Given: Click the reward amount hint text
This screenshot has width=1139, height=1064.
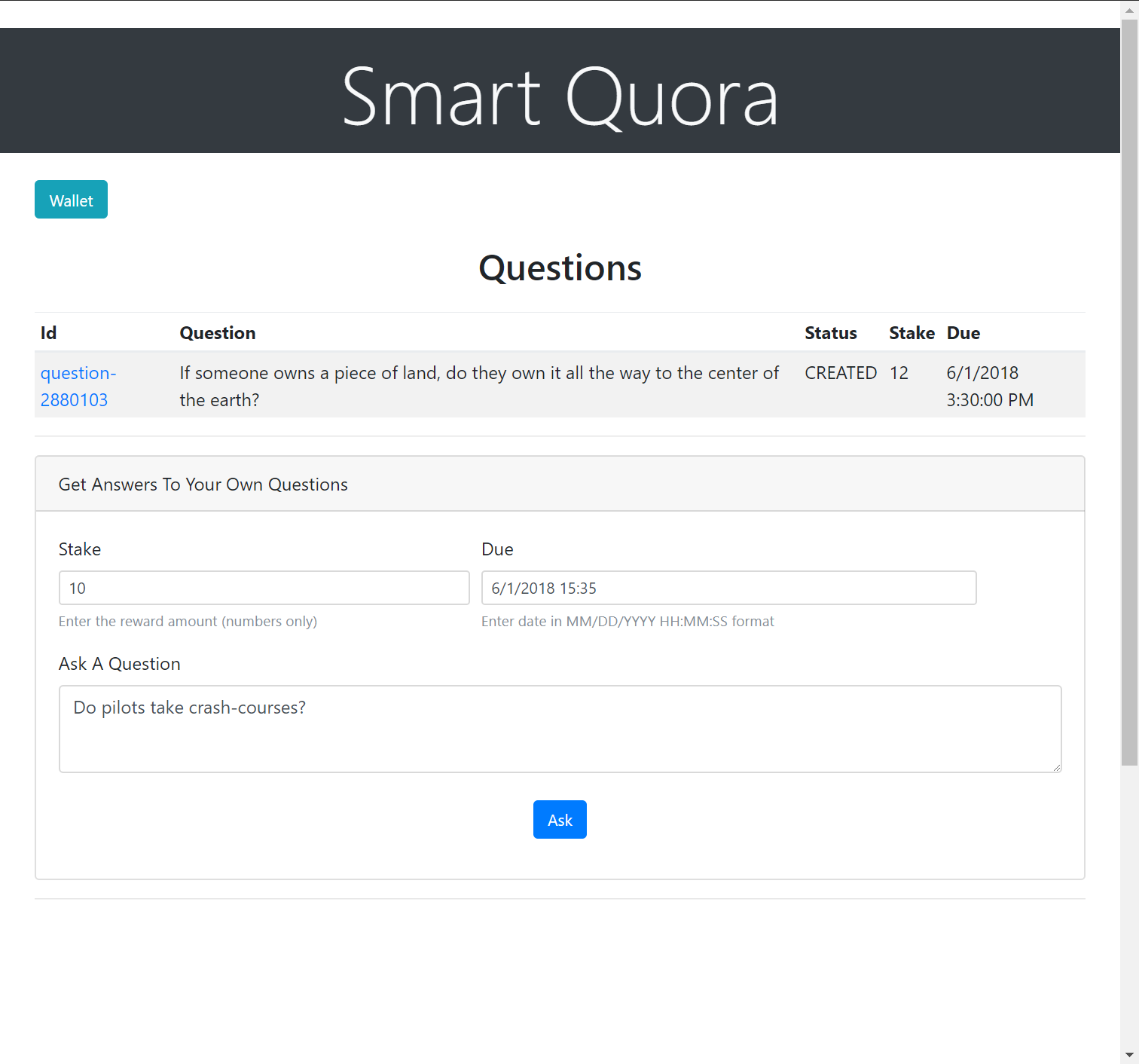Looking at the screenshot, I should [x=188, y=621].
